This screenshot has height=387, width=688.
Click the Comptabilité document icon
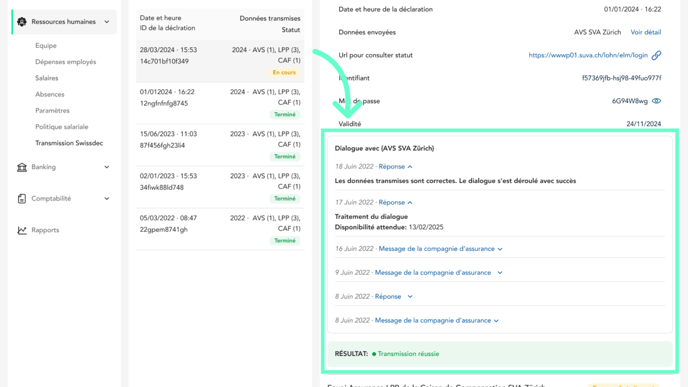pos(22,199)
